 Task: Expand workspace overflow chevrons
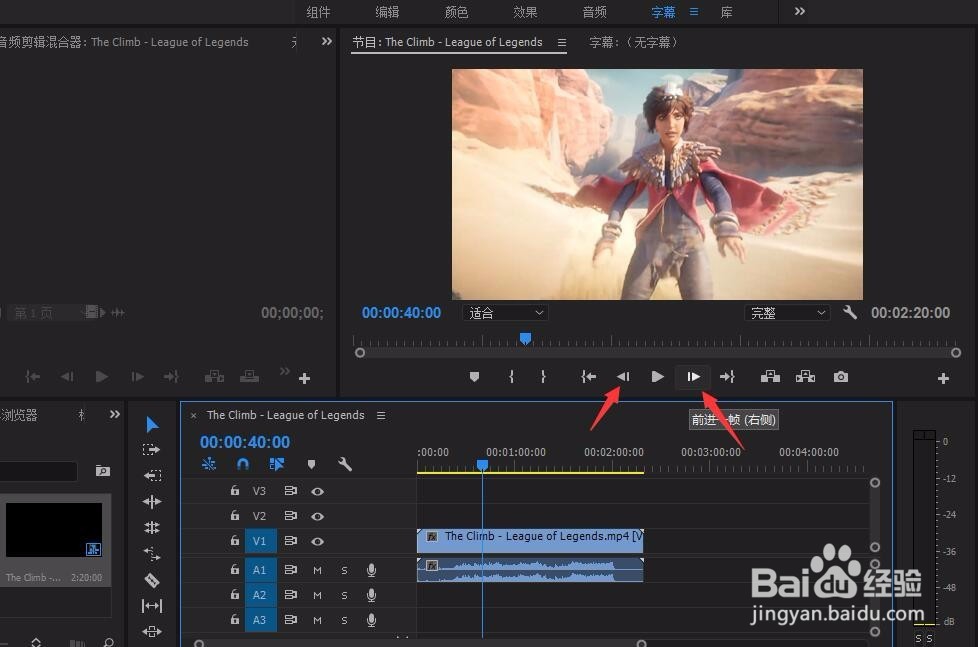pos(800,11)
